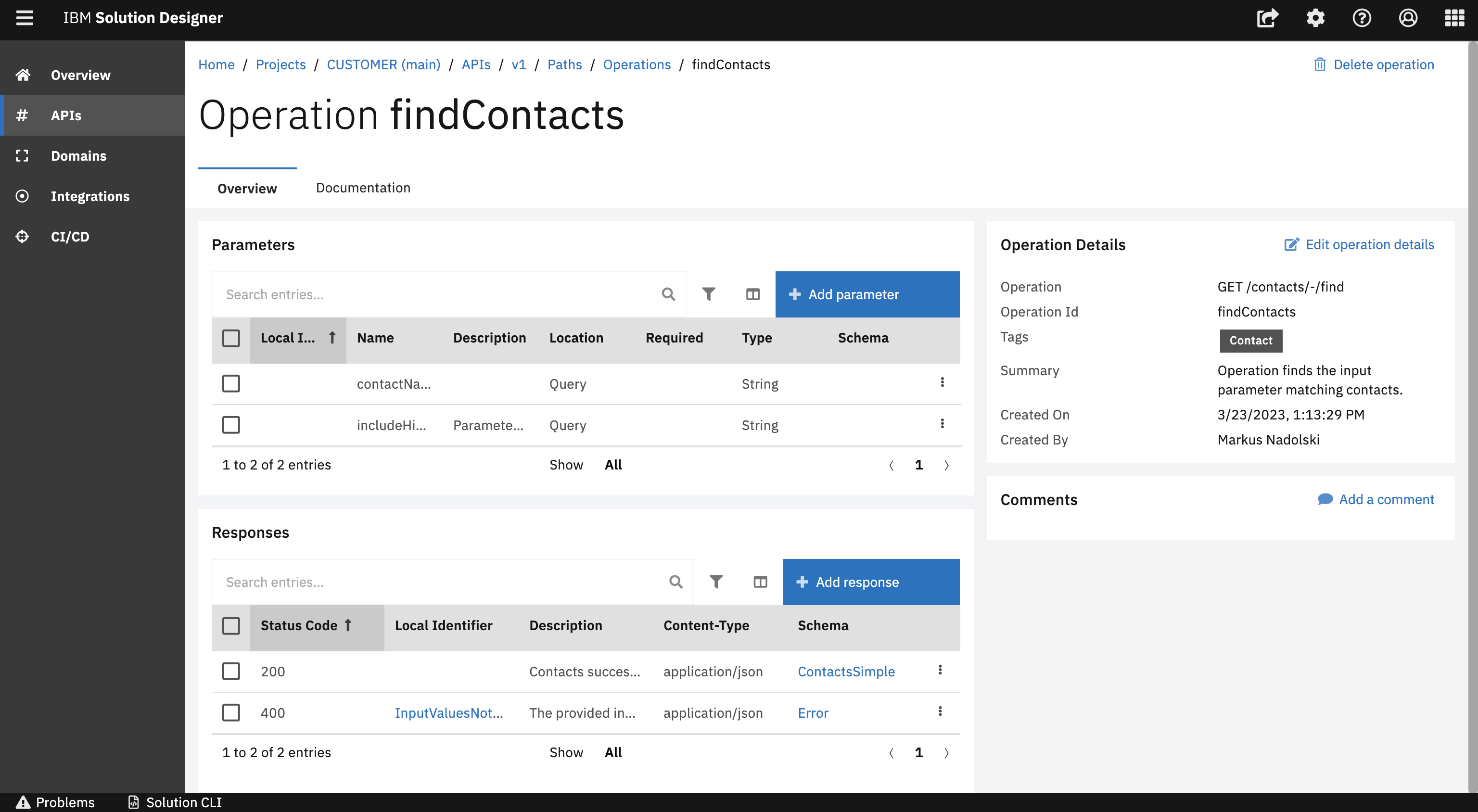Toggle columns icon in Responses table

[760, 582]
